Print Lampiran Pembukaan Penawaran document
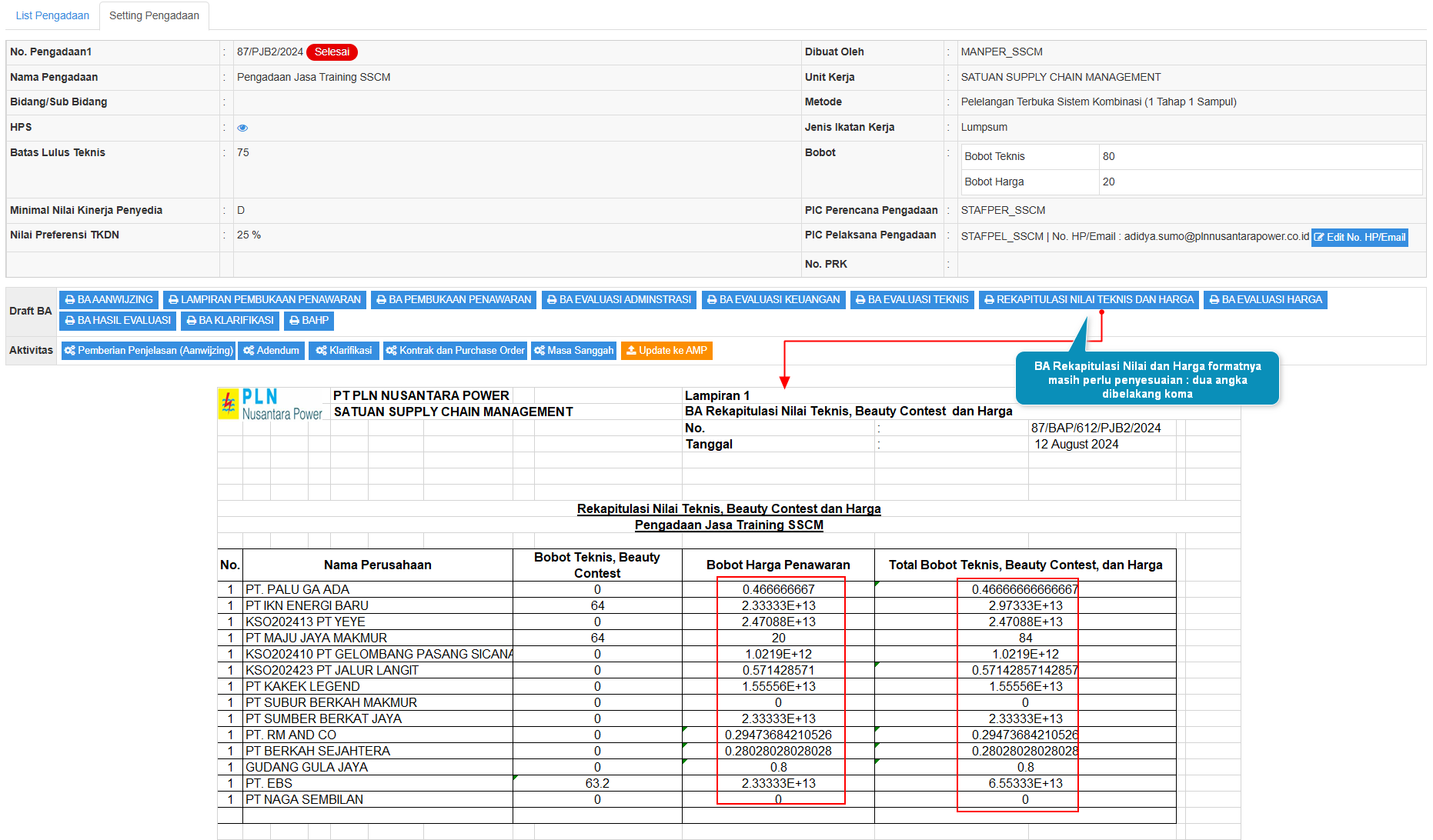Image resolution: width=1433 pixels, height=840 pixels. click(x=265, y=300)
